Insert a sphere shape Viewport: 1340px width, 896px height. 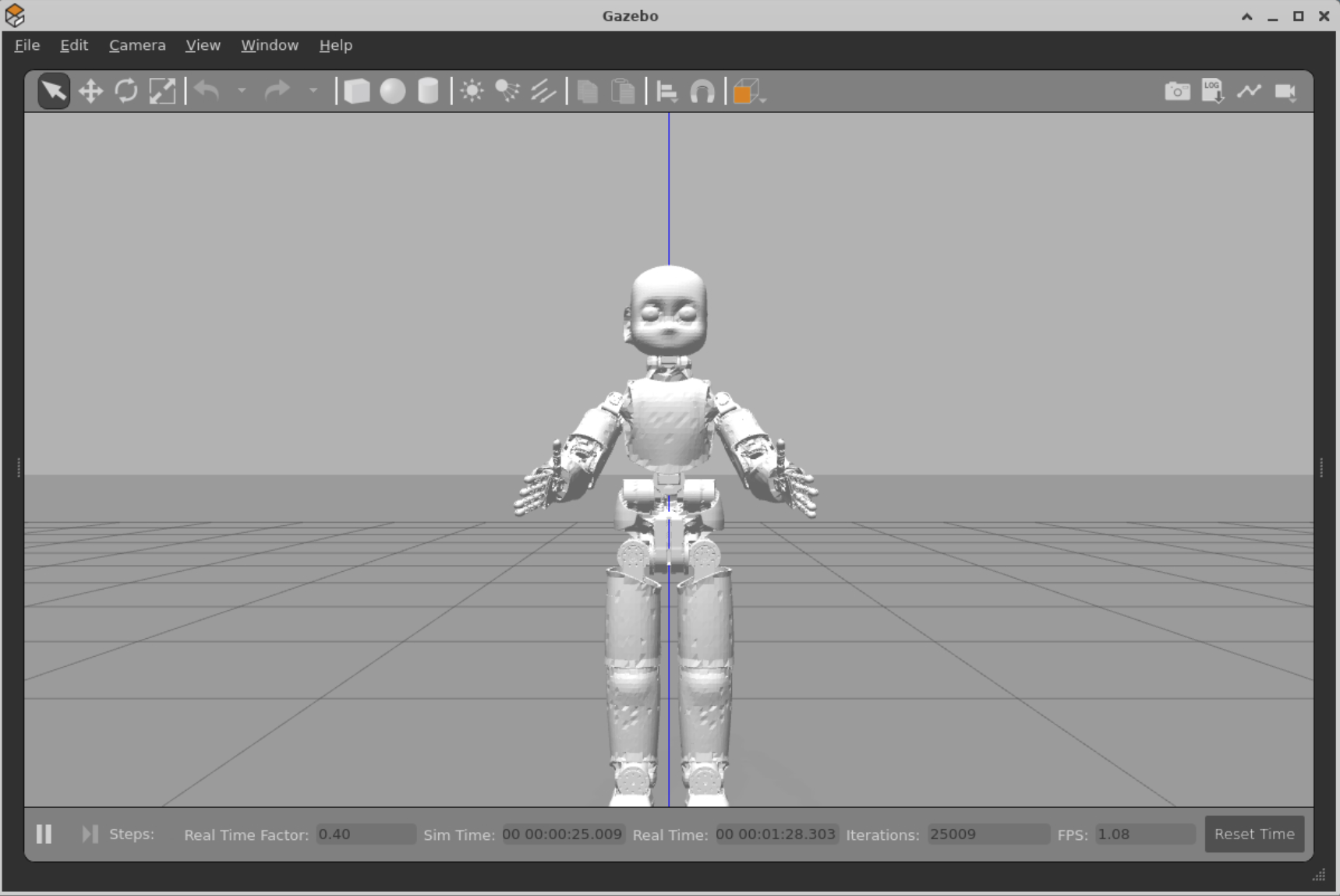pos(393,91)
